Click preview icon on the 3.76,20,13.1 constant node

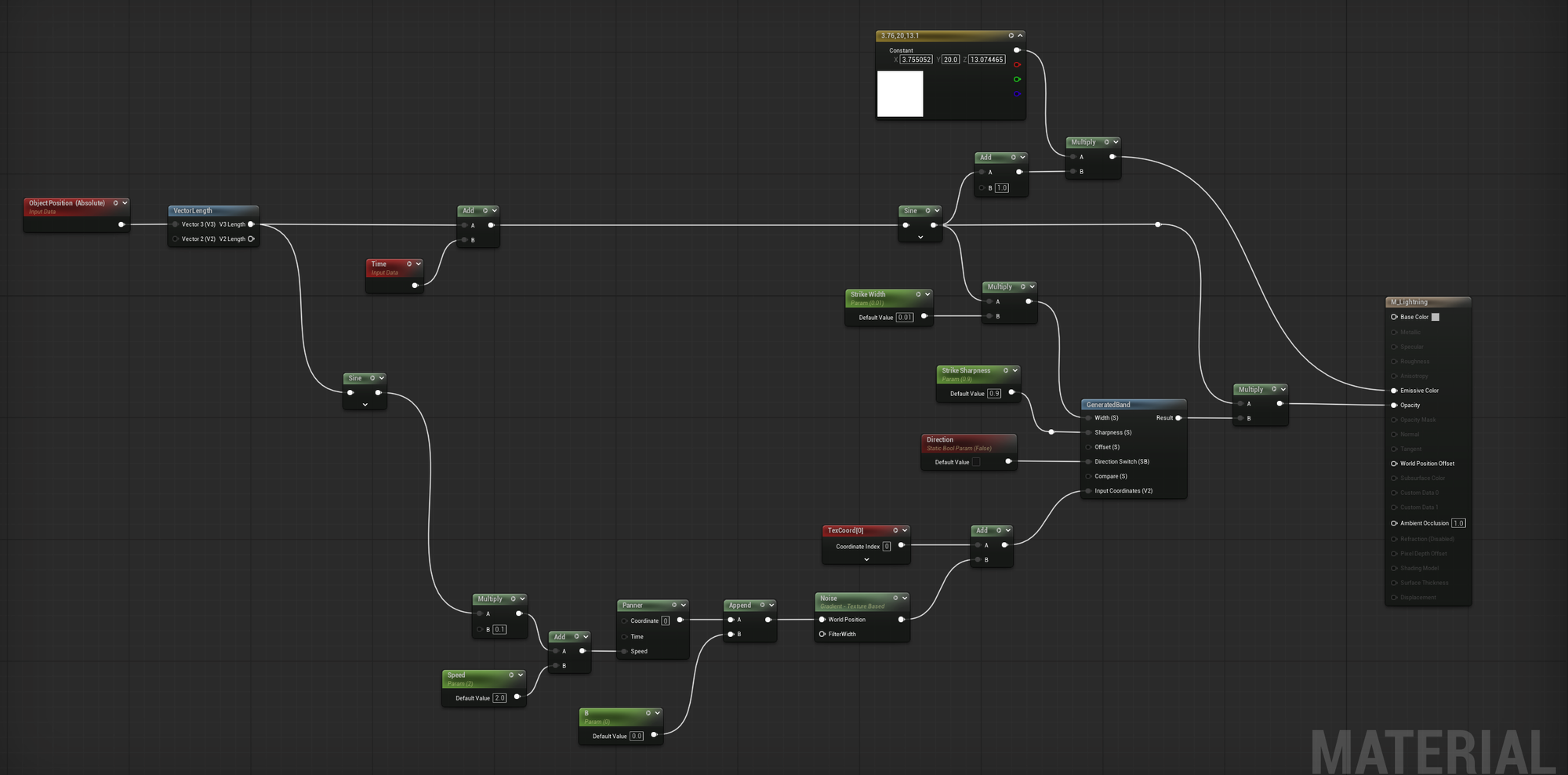pyautogui.click(x=1011, y=35)
